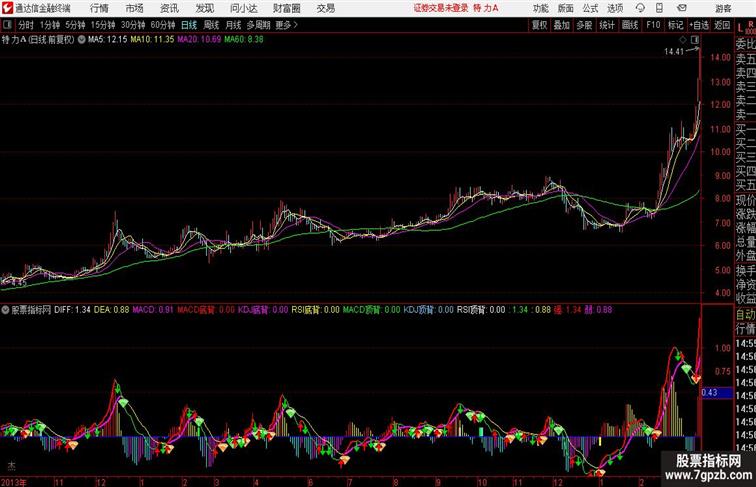Click the 14.41 high price label
Screen dimensions: 756x487
point(674,51)
